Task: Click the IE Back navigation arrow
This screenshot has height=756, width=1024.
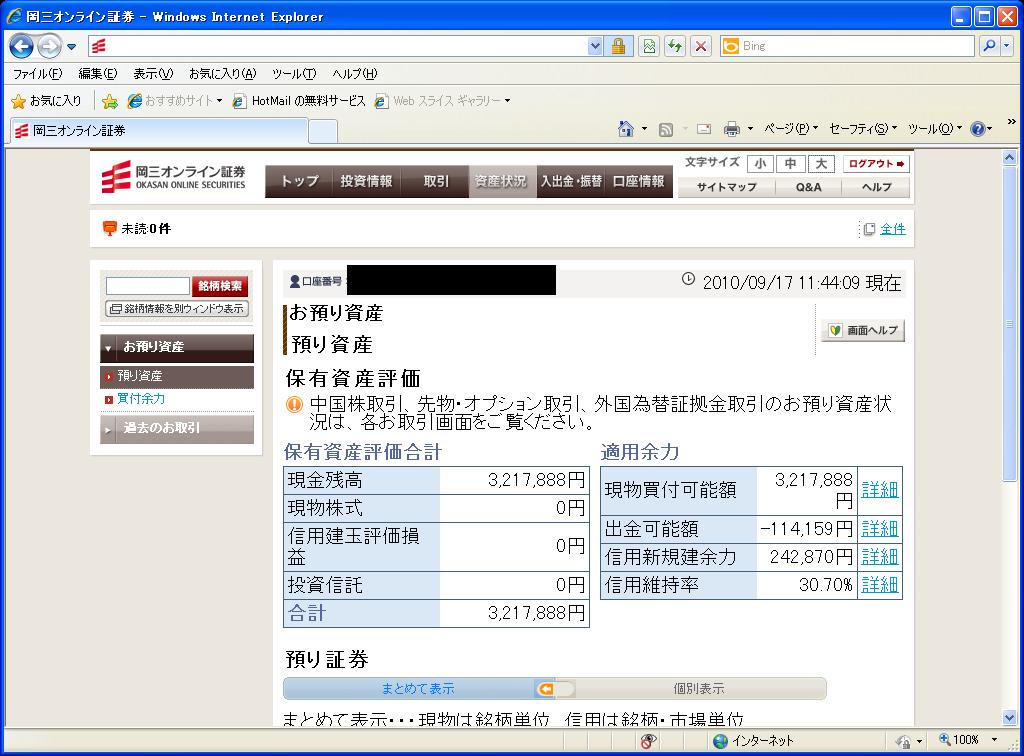Action: tap(22, 46)
